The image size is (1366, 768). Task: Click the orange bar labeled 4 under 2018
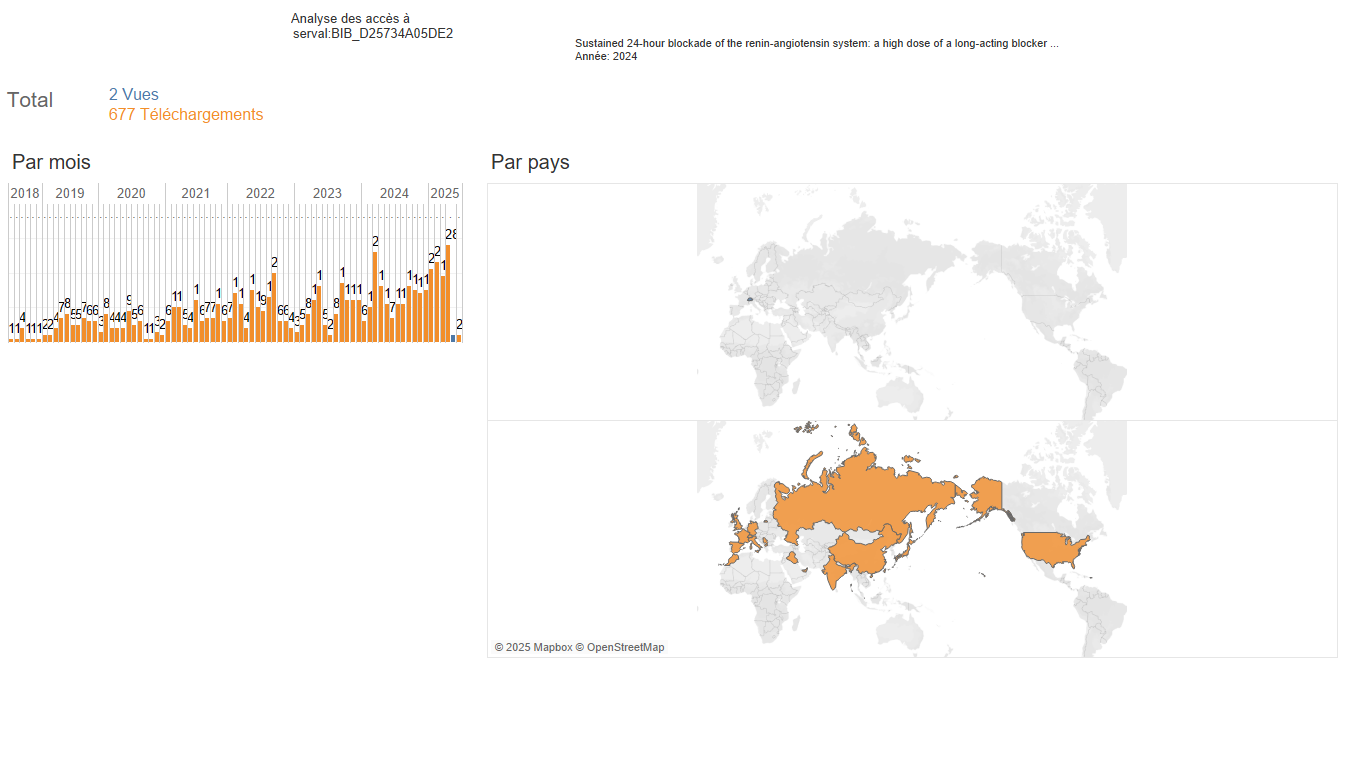[22, 335]
